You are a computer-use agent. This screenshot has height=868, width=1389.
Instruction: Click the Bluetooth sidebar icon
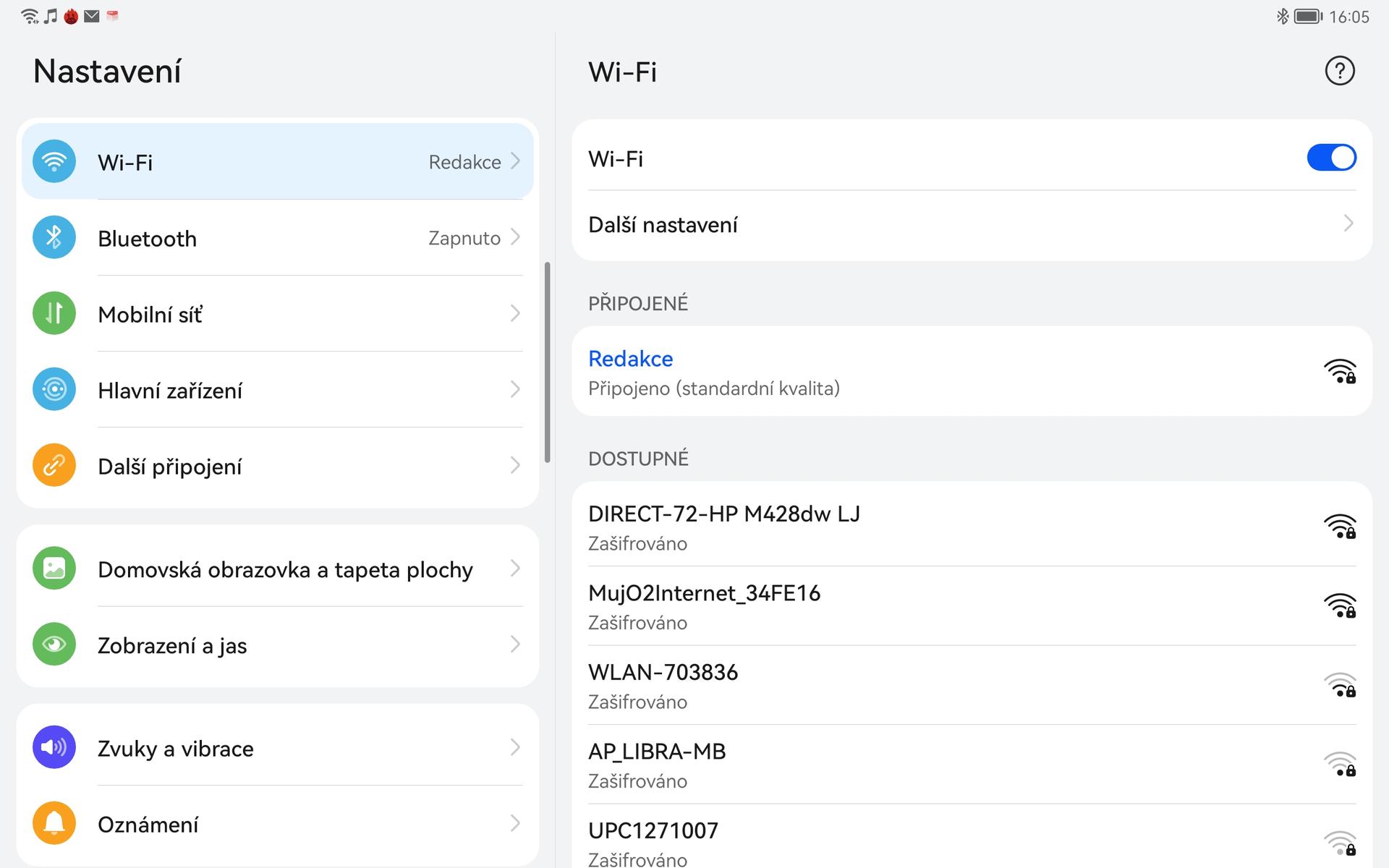coord(54,237)
